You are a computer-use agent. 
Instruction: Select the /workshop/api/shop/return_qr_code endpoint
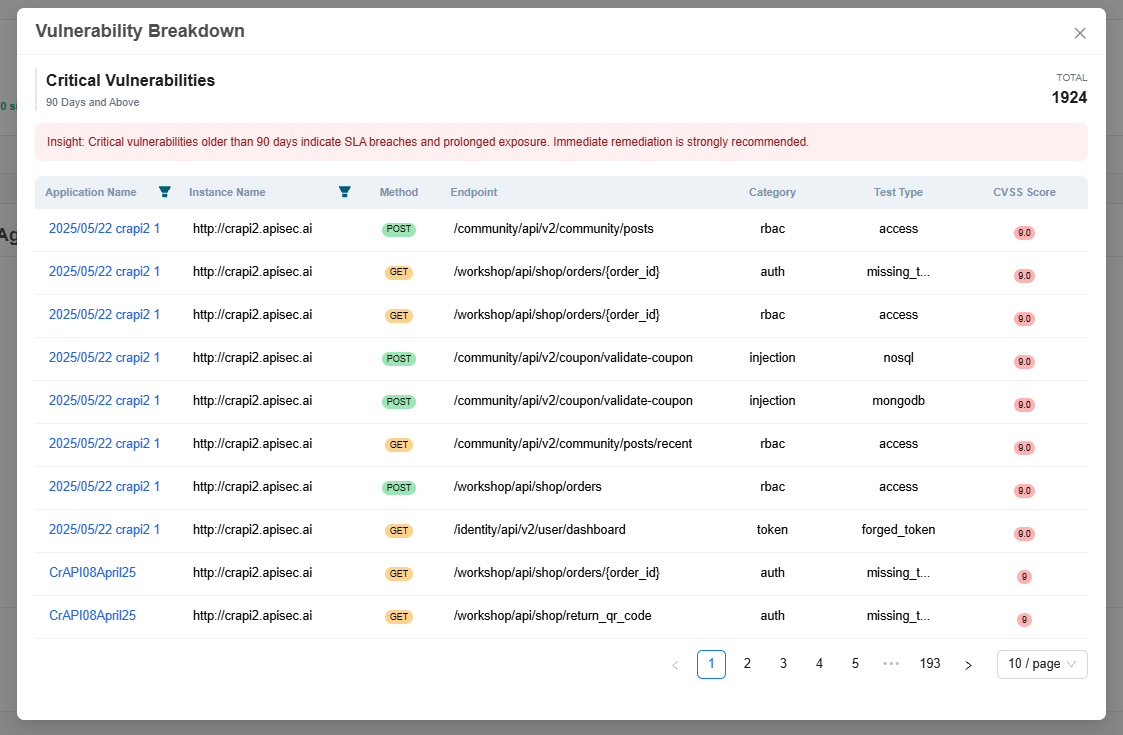pyautogui.click(x=552, y=616)
